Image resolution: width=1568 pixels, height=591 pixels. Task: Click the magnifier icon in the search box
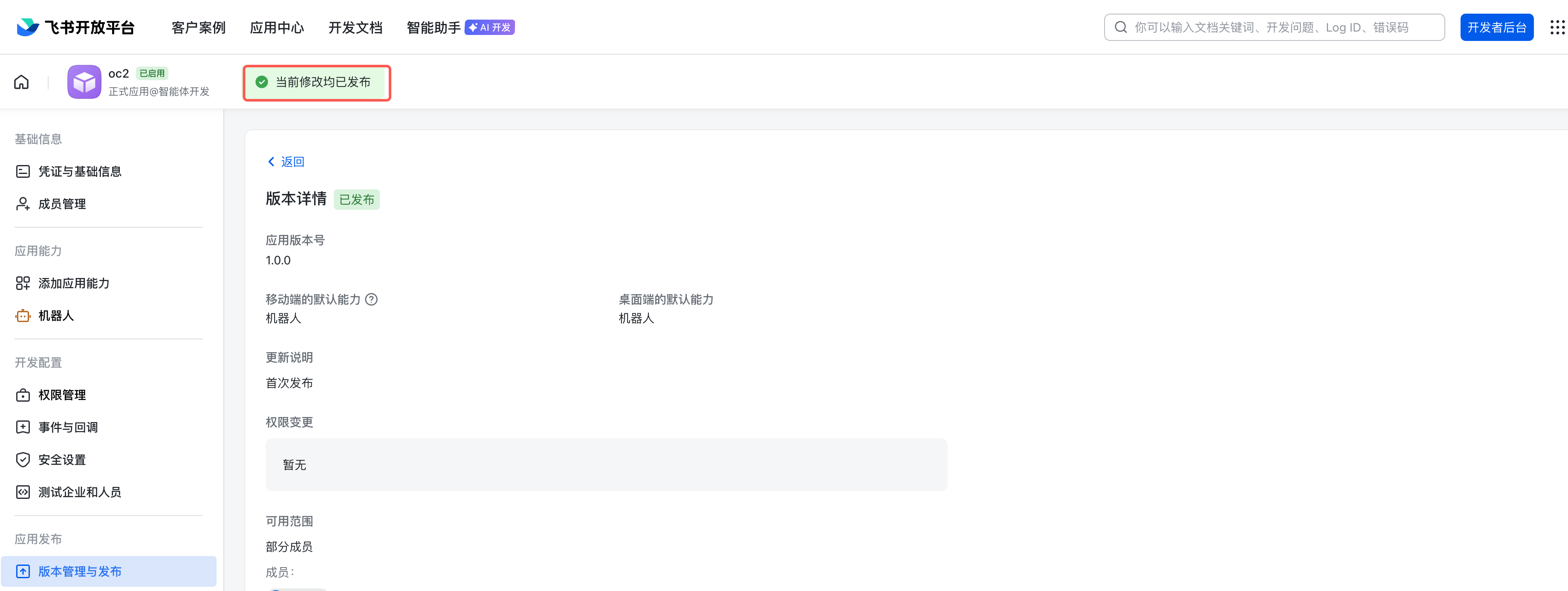(1121, 27)
